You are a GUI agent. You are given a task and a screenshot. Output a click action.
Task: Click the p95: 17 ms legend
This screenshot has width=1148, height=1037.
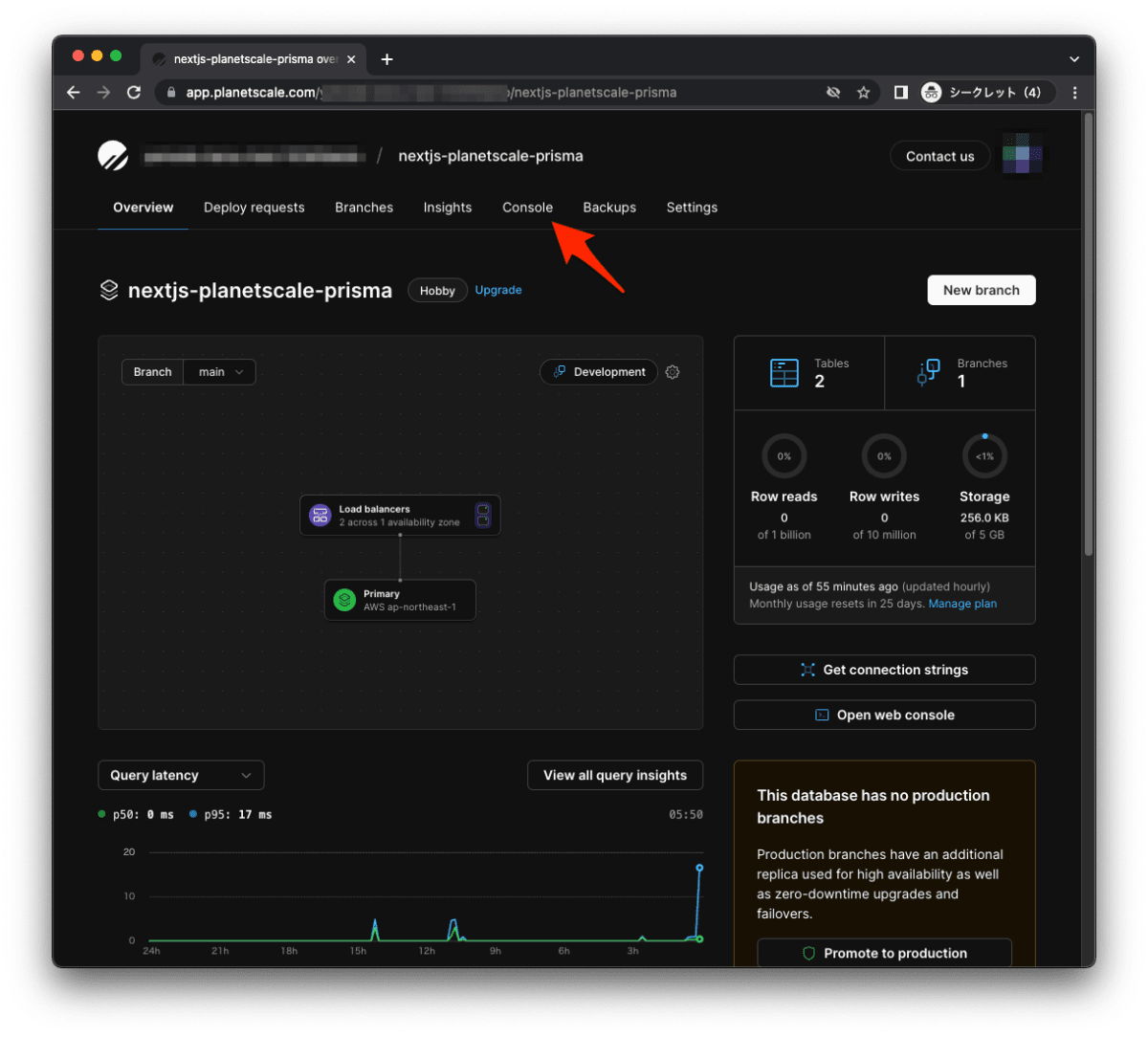pyautogui.click(x=231, y=815)
